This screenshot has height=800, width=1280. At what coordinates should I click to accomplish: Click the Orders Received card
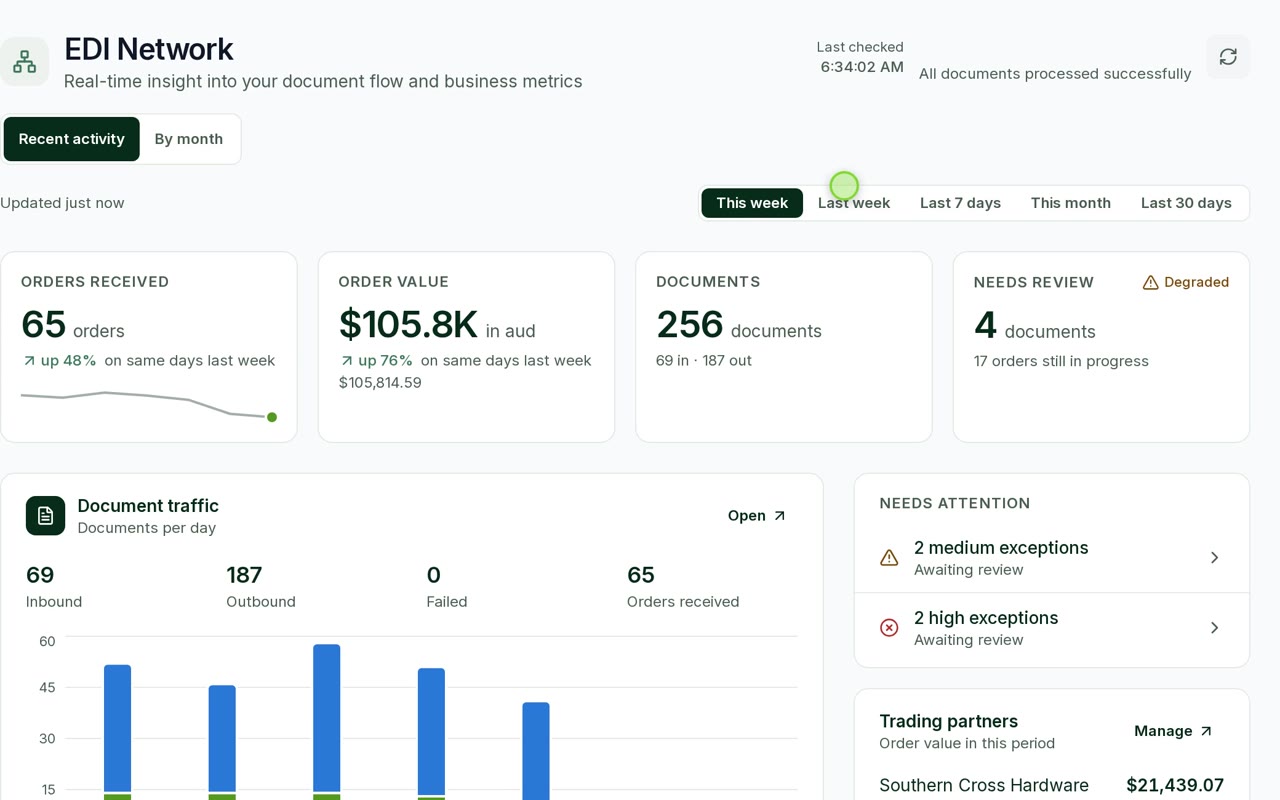[x=149, y=347]
